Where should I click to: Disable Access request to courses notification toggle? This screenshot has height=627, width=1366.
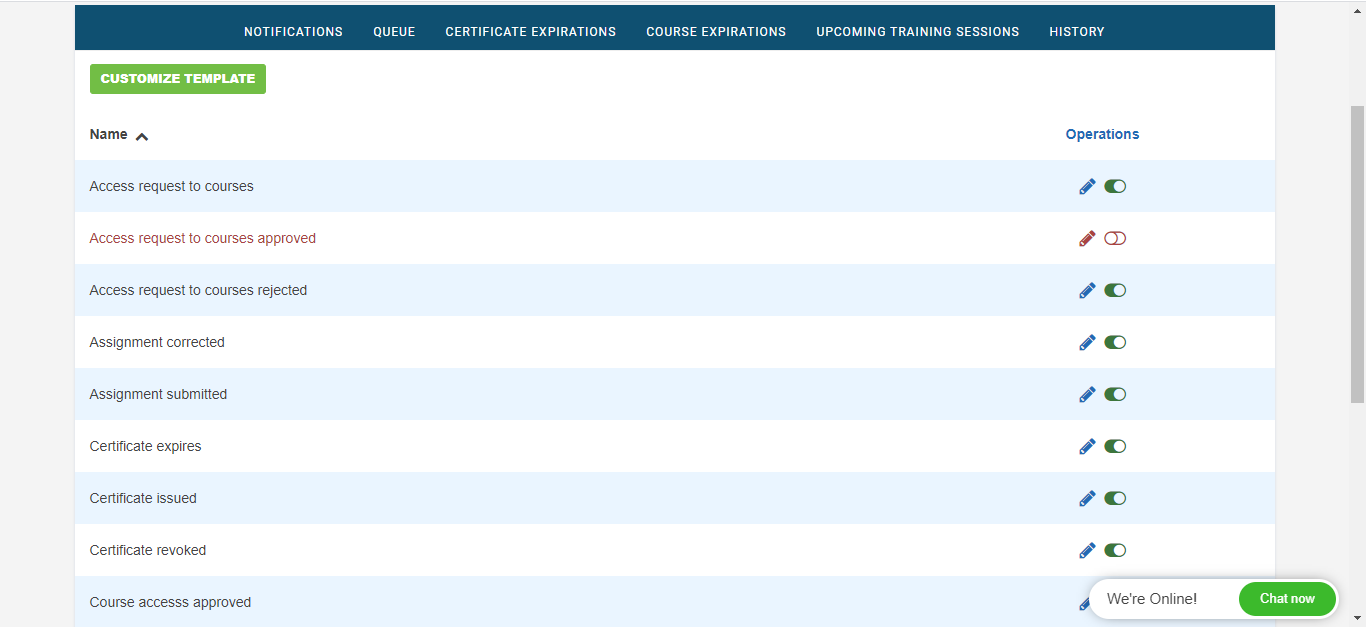1115,186
